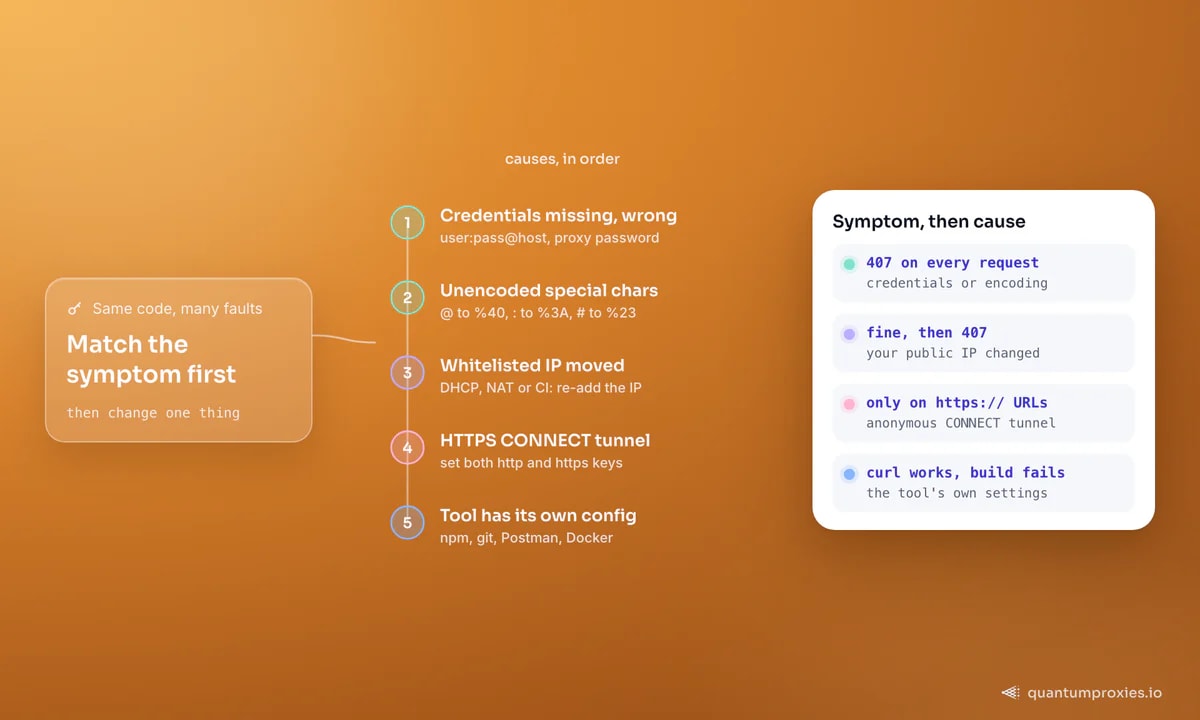Click the key icon beside Same code, many faults

74,309
